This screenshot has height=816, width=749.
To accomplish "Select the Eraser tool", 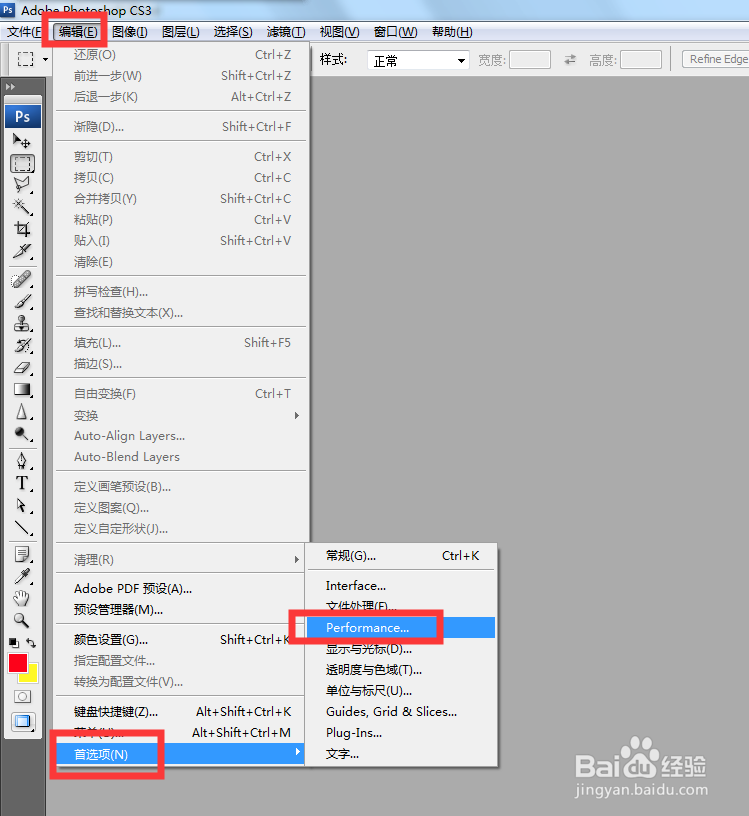I will [x=22, y=367].
